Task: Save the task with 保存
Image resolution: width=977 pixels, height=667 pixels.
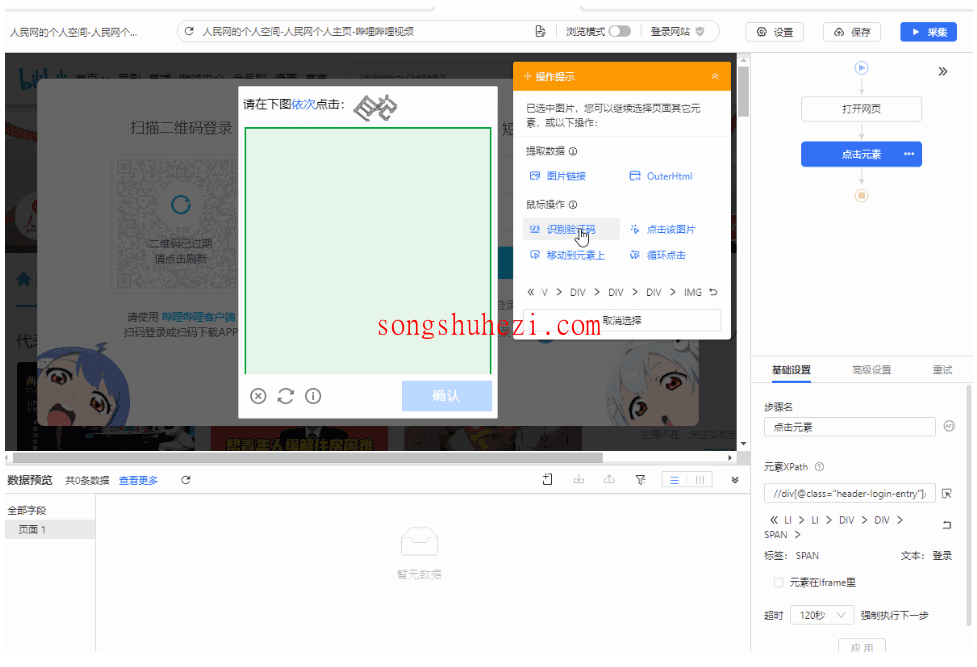Action: tap(852, 32)
